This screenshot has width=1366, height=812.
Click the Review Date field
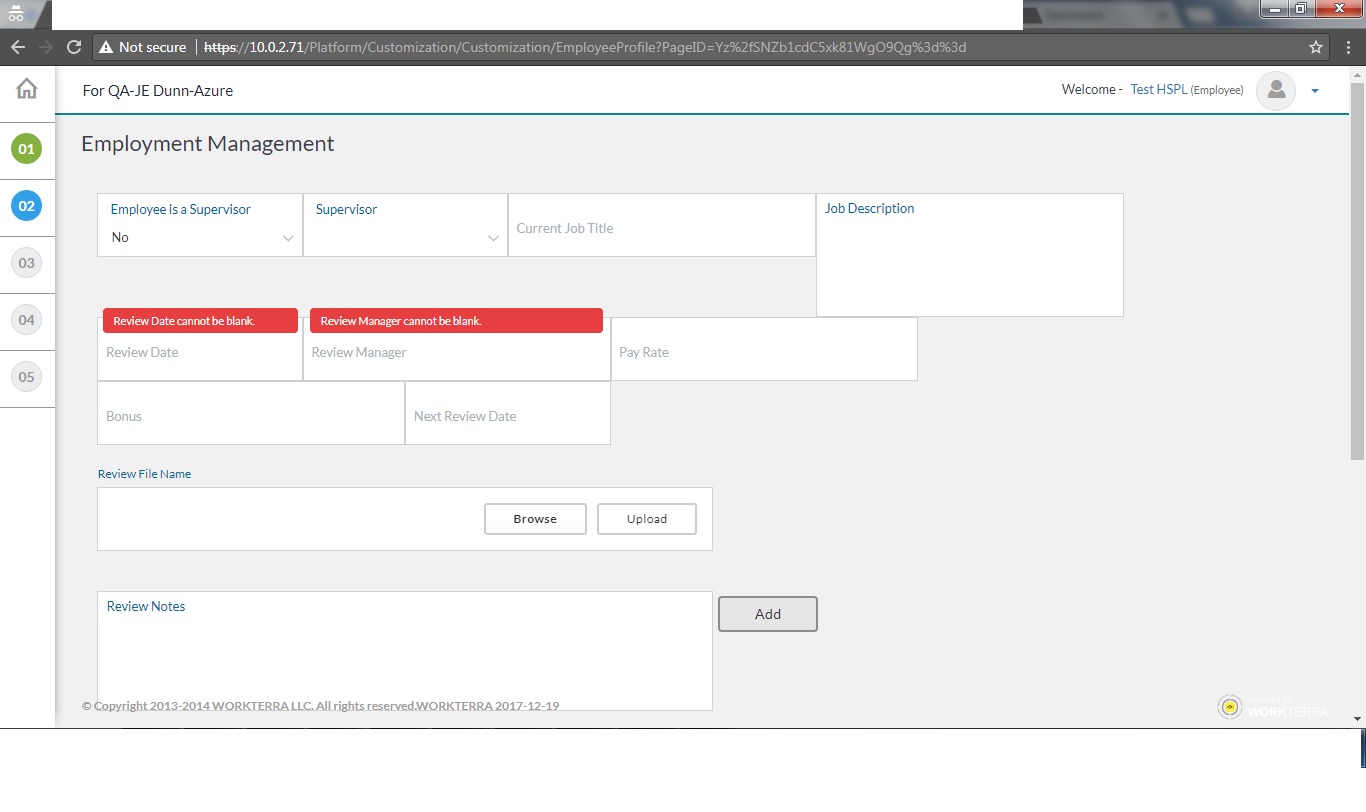(200, 349)
